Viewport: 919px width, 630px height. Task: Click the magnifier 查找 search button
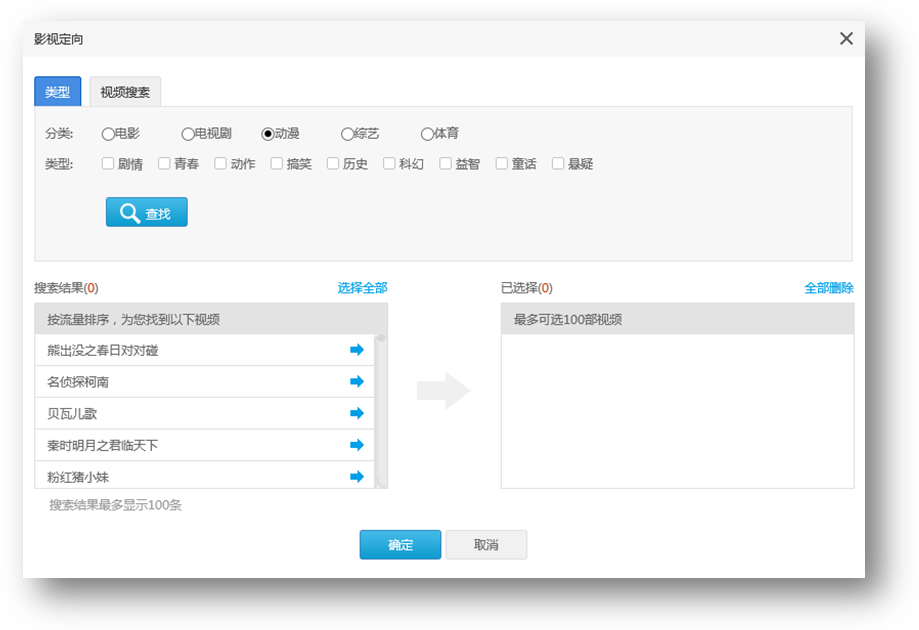click(147, 212)
